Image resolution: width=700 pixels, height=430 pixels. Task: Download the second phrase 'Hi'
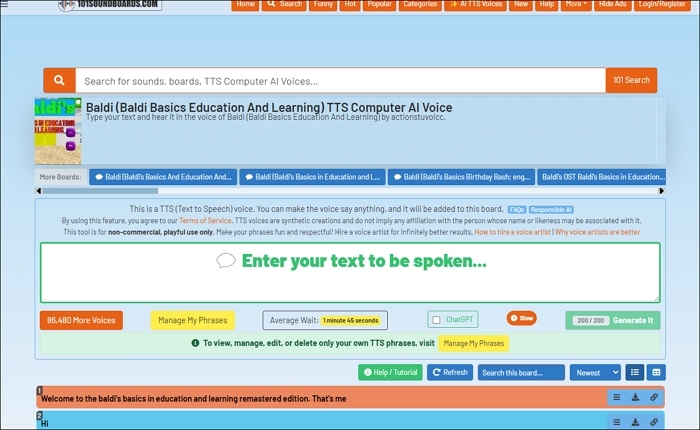(x=635, y=423)
